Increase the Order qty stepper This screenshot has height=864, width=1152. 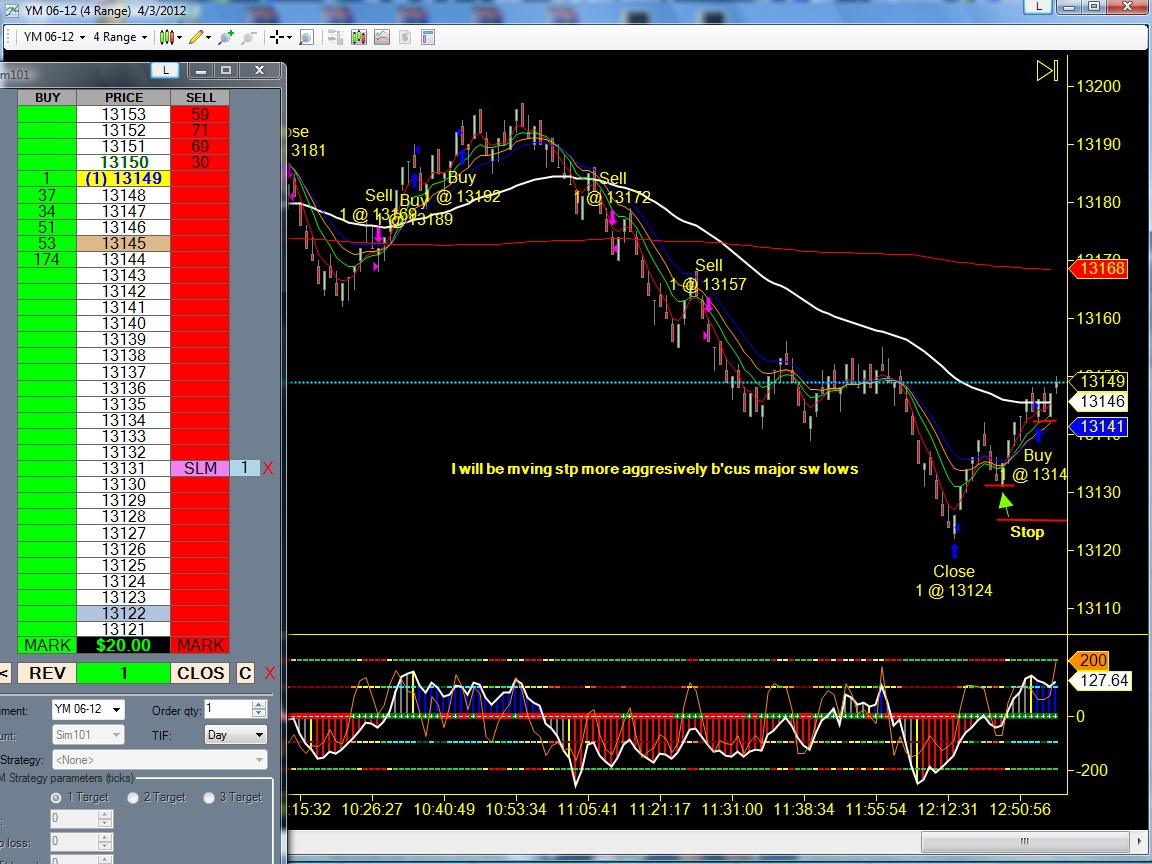click(x=259, y=705)
